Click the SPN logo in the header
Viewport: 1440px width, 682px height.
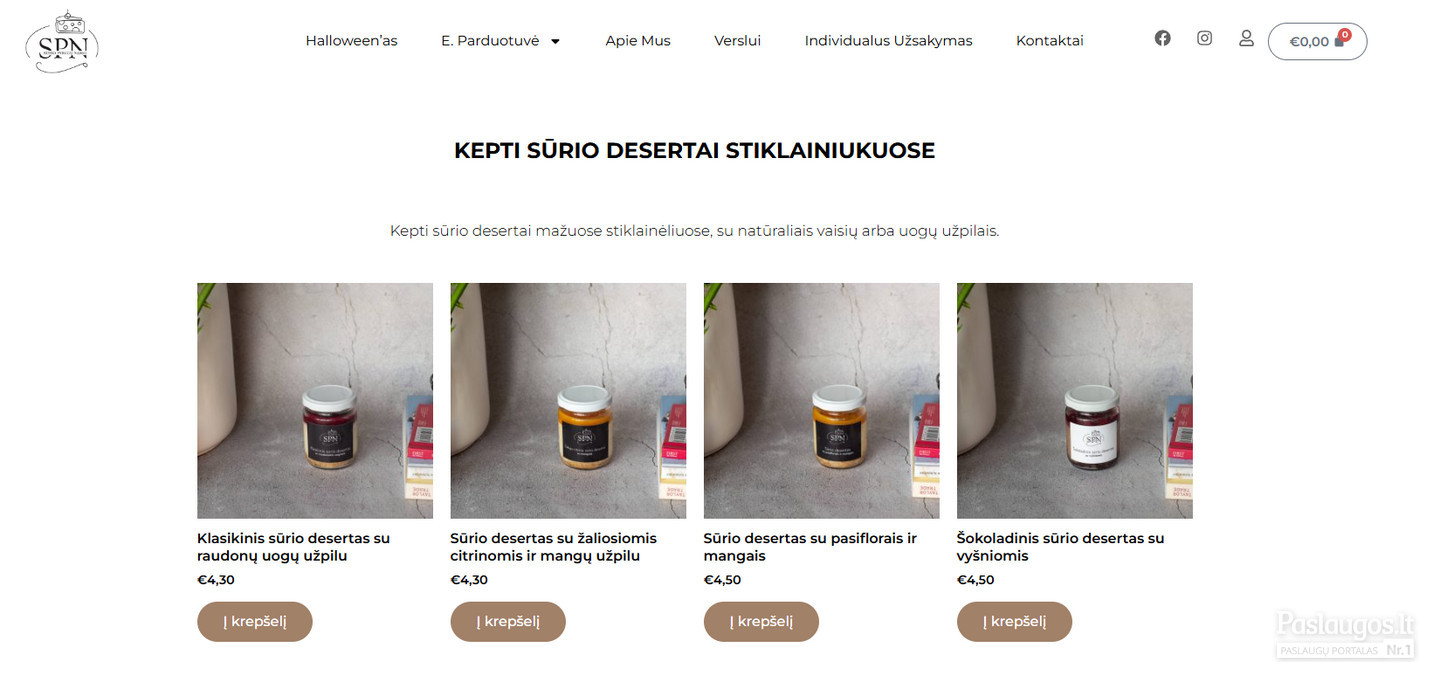[62, 41]
